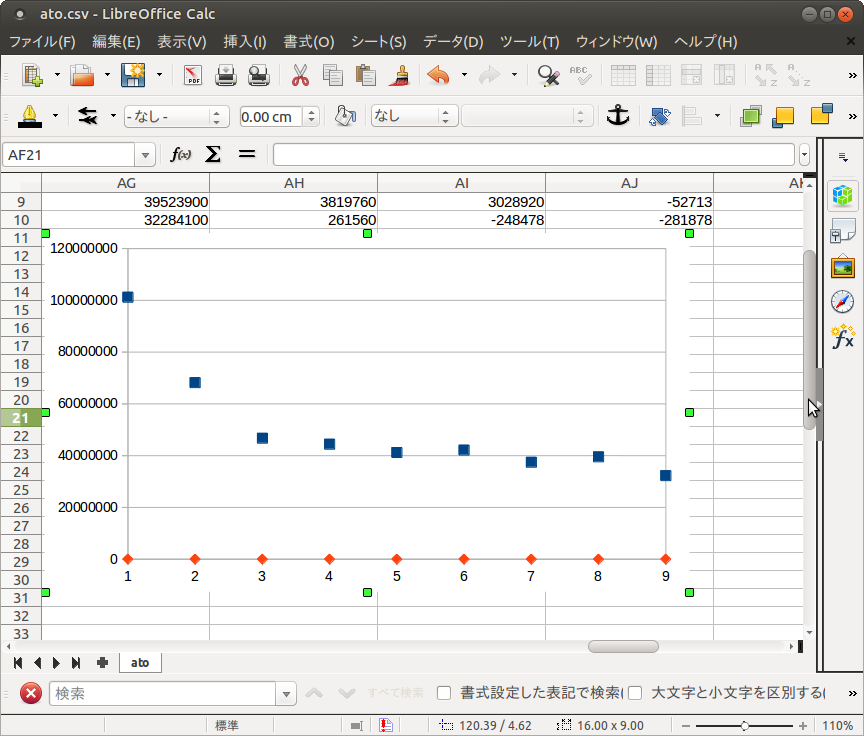Paste from the clipboard
This screenshot has height=736, width=864.
click(365, 75)
